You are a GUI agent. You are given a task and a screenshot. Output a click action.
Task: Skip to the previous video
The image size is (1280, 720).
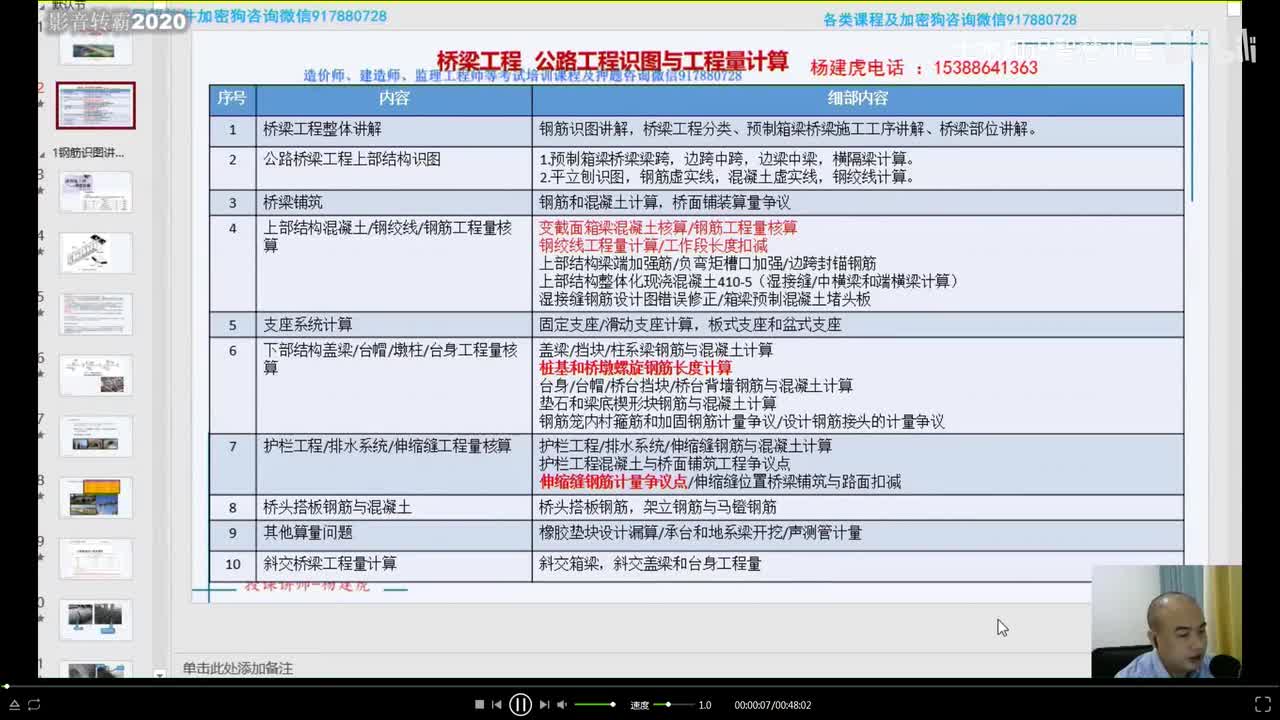[497, 705]
